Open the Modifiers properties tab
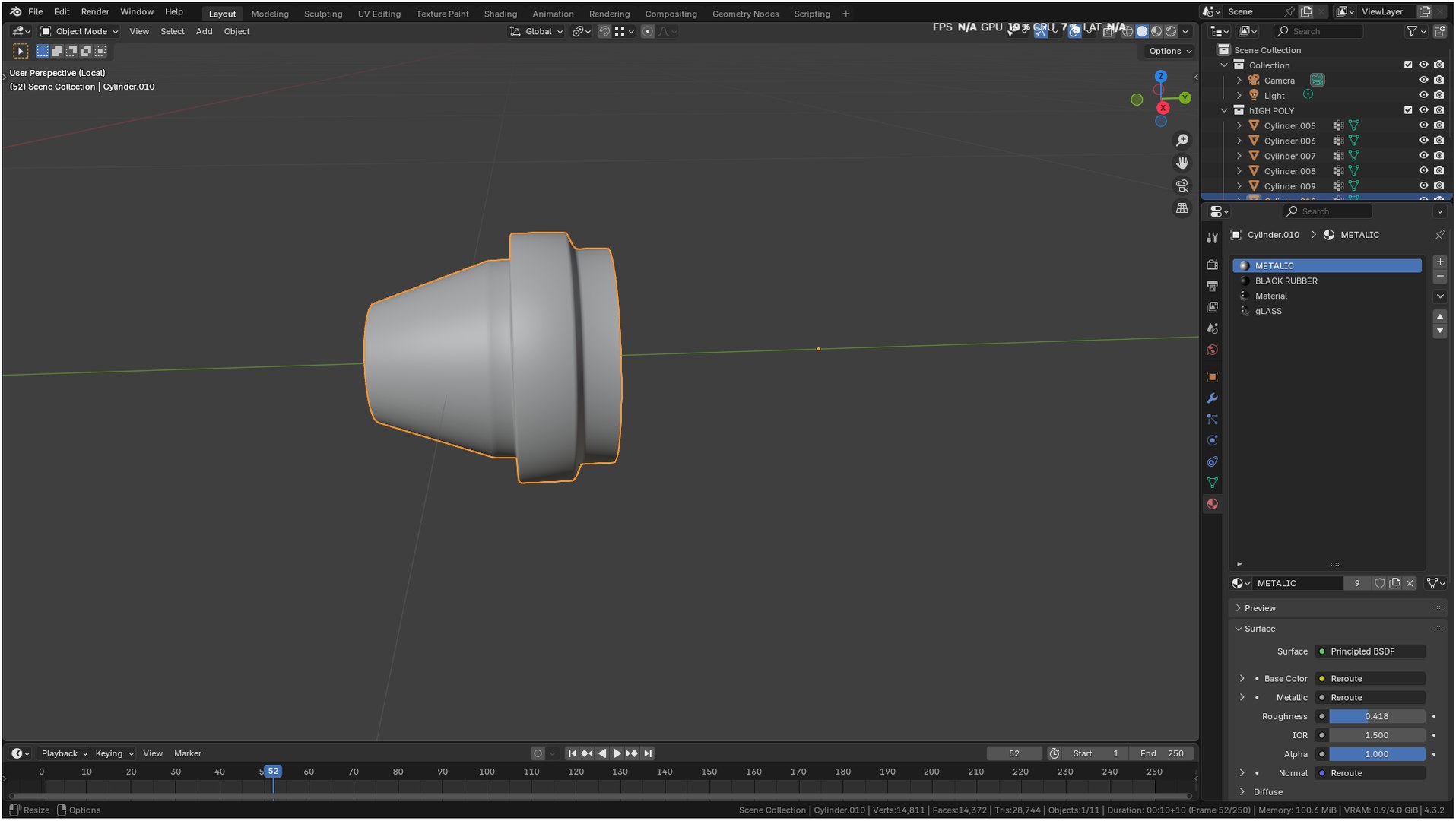 click(1212, 398)
